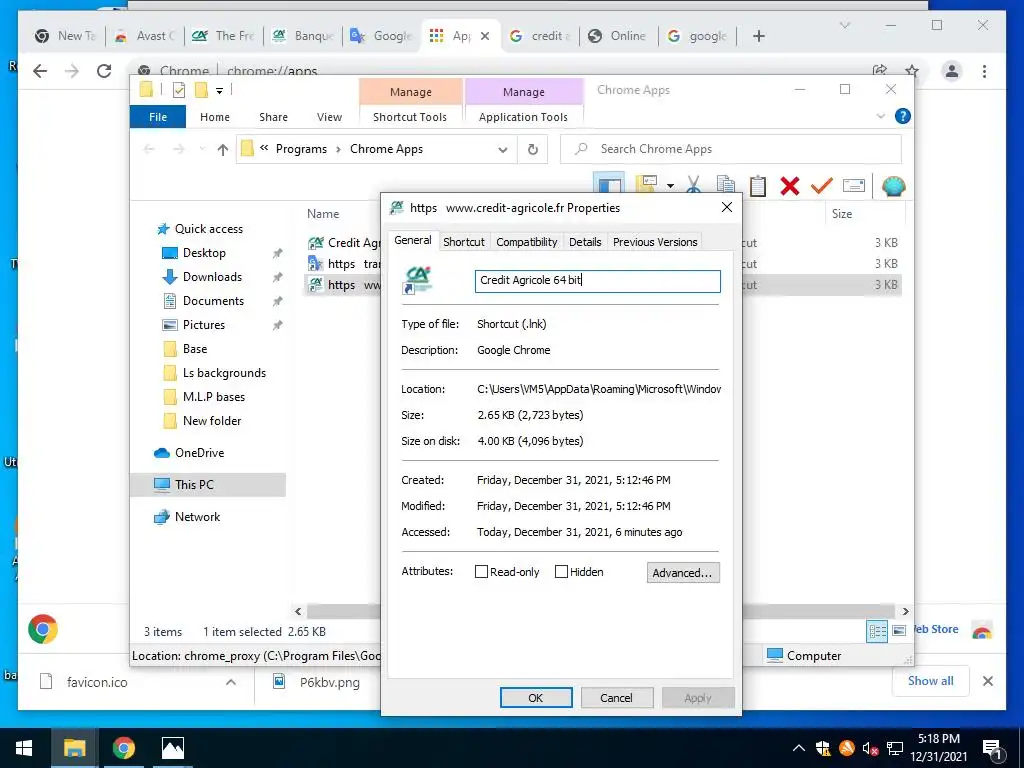Click the Copy icon in Explorer toolbar
The width and height of the screenshot is (1024, 768).
click(726, 186)
